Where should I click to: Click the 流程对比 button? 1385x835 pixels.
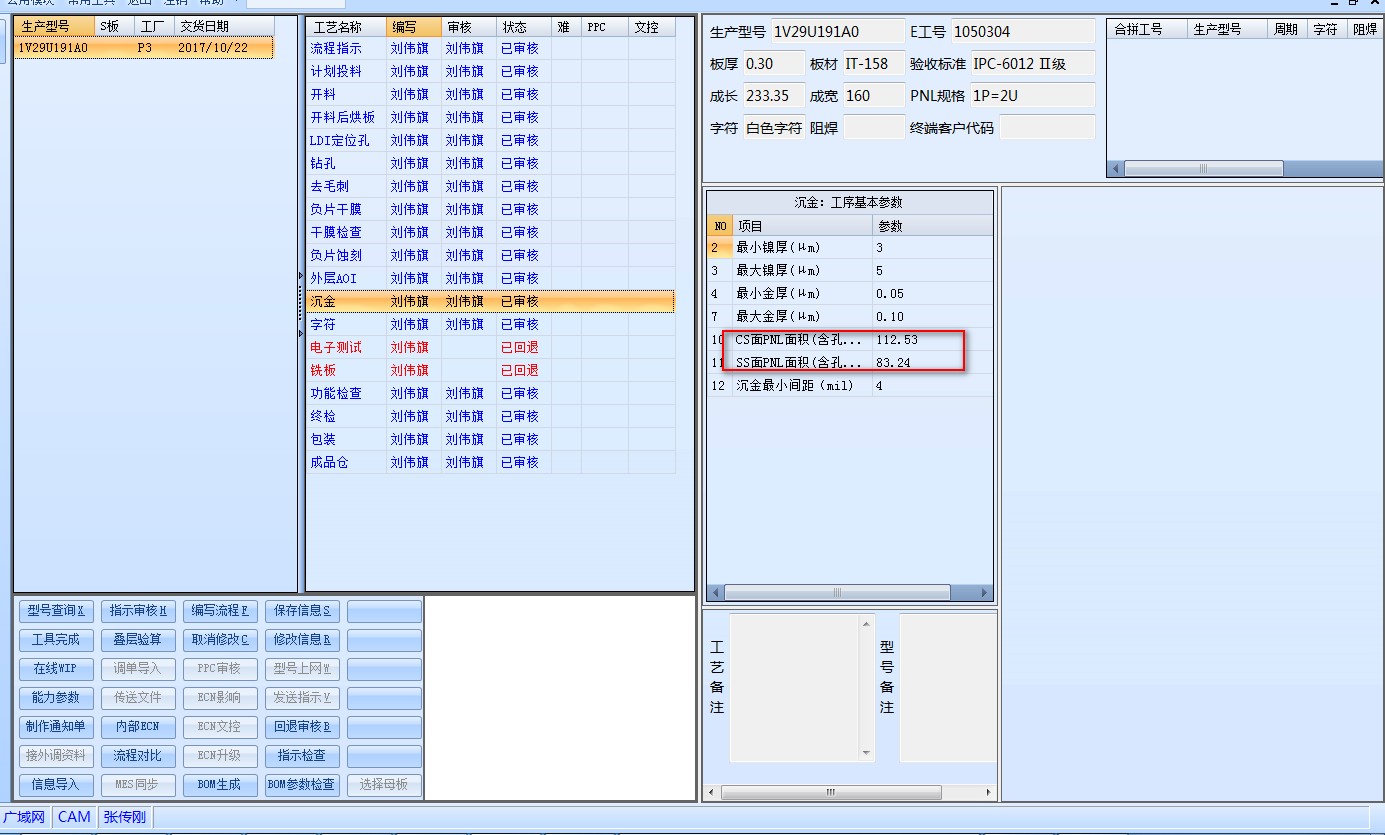[138, 756]
